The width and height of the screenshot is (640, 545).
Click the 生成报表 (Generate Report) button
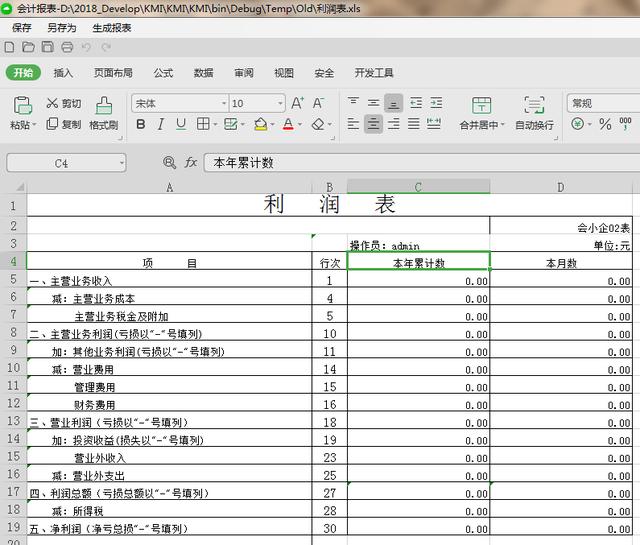pos(111,28)
